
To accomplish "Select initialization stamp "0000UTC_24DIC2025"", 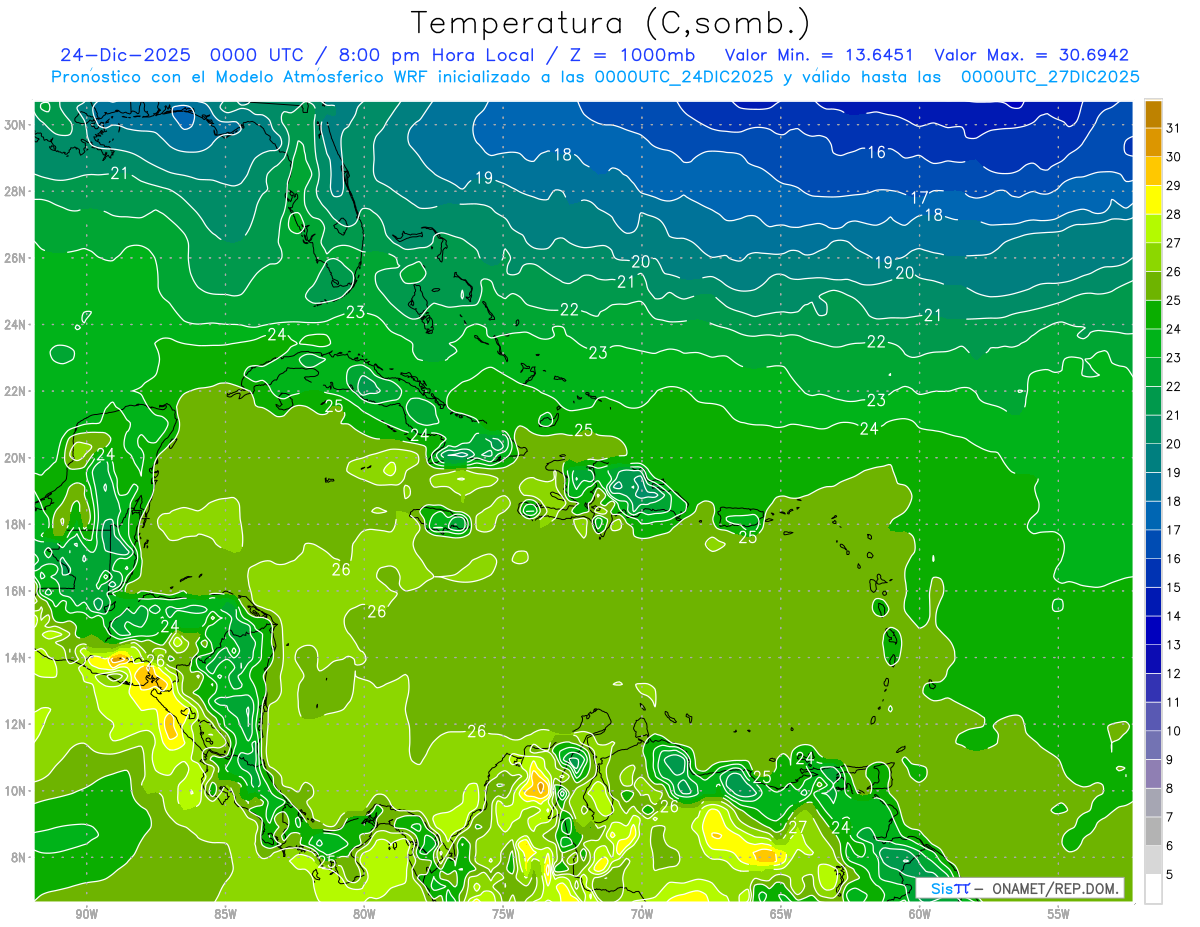I will (683, 77).
